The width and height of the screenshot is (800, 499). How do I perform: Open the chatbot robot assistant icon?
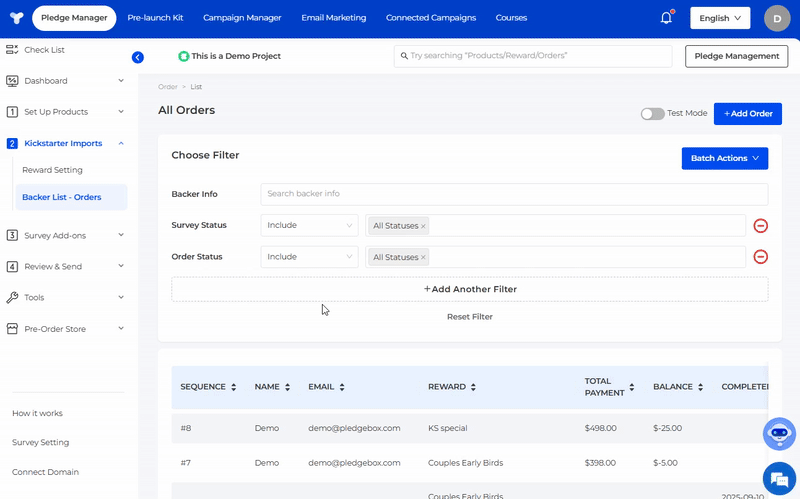[778, 434]
